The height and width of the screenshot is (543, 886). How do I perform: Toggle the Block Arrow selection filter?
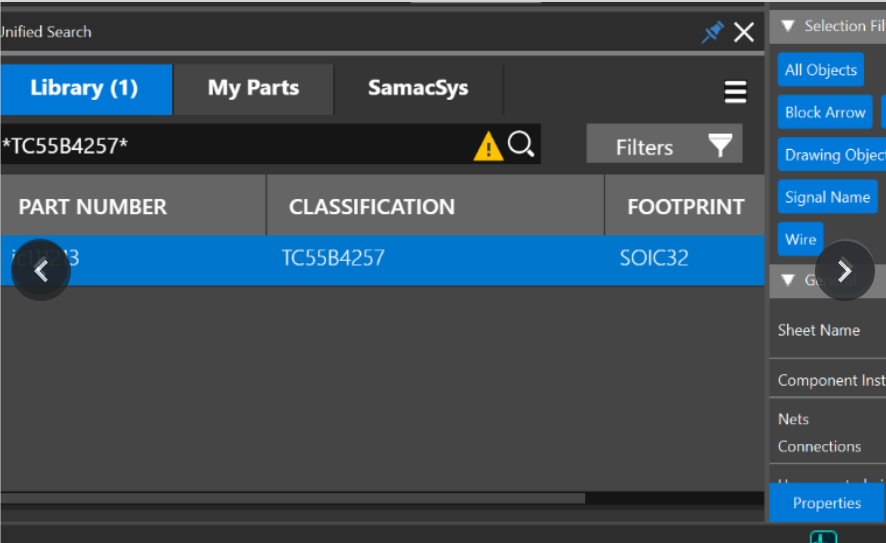pyautogui.click(x=824, y=112)
